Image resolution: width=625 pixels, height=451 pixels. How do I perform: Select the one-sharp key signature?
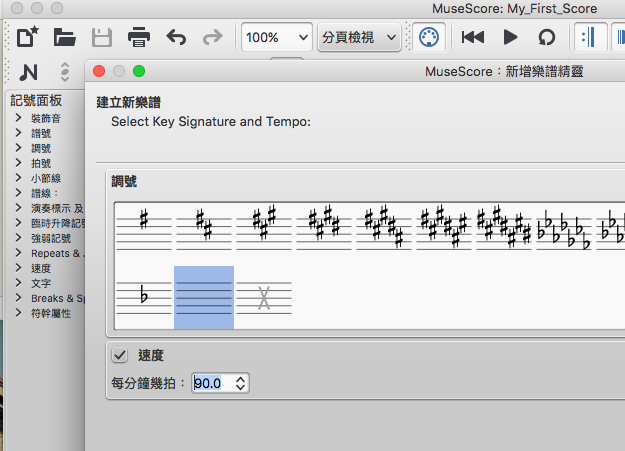click(144, 228)
